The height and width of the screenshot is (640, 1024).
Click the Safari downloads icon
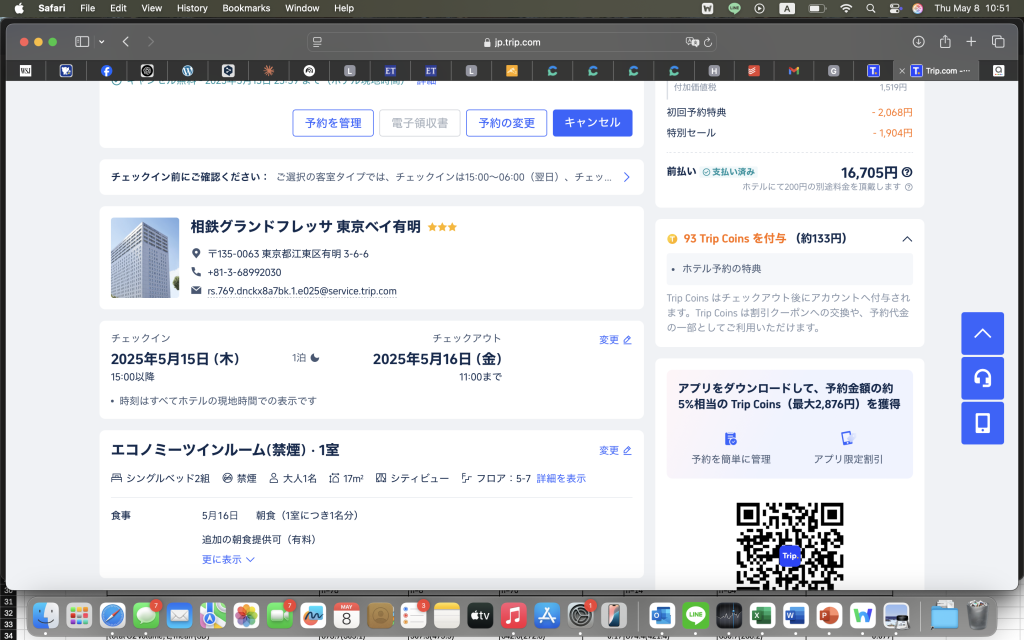coord(918,42)
